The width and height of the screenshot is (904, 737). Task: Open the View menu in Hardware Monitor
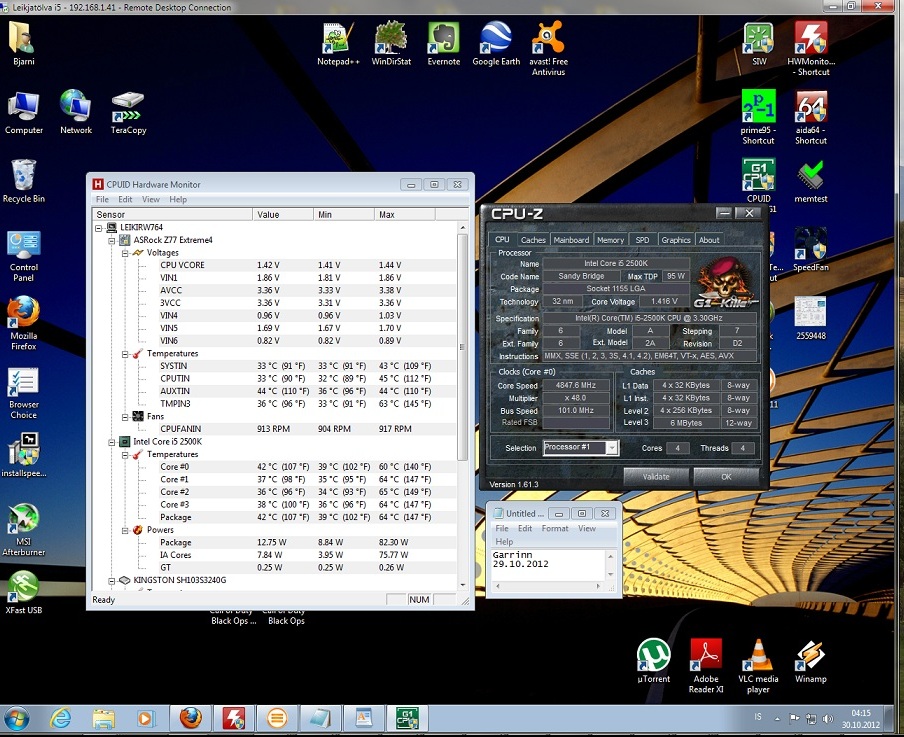click(x=149, y=200)
